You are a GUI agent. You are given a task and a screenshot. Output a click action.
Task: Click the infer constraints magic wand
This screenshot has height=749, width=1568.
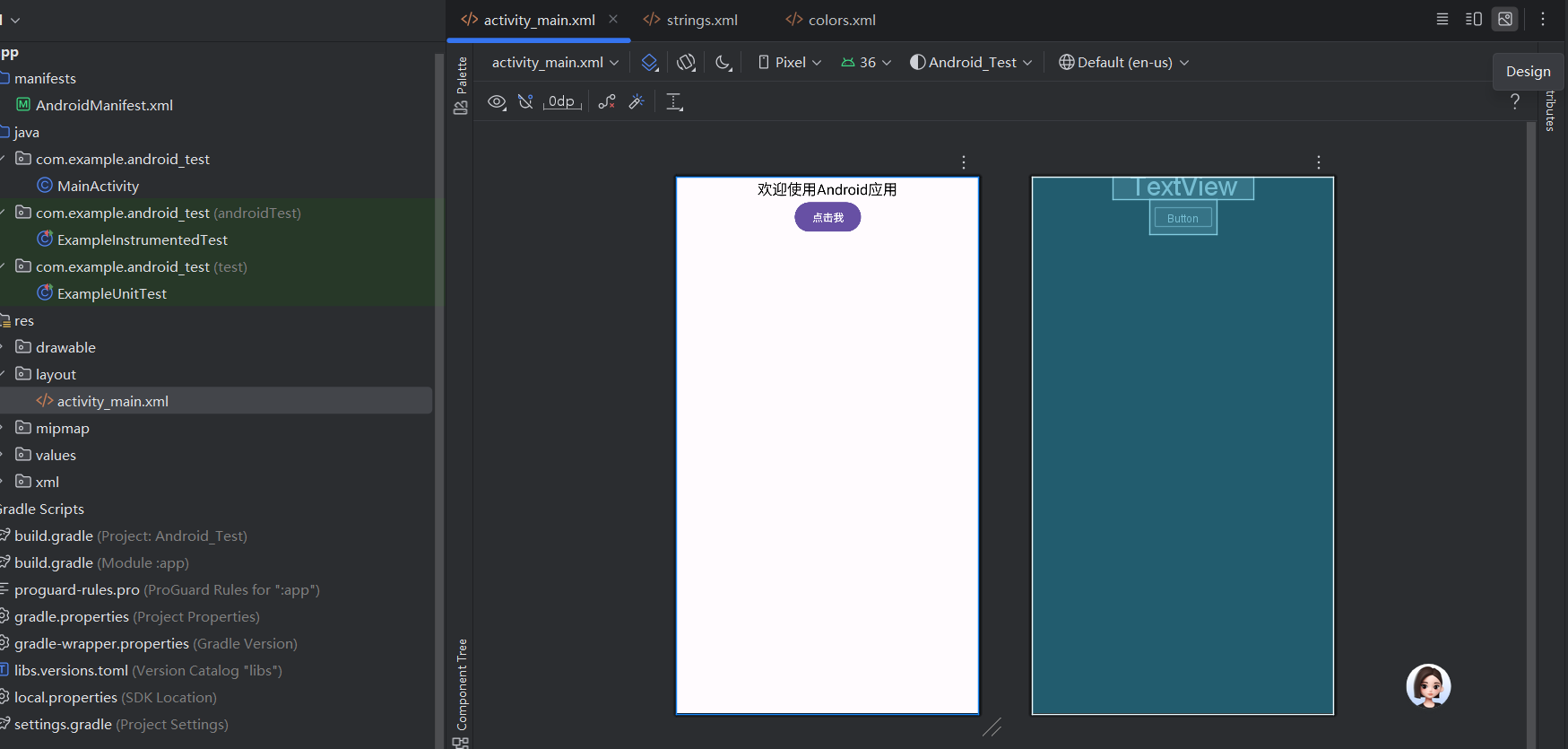[x=637, y=102]
